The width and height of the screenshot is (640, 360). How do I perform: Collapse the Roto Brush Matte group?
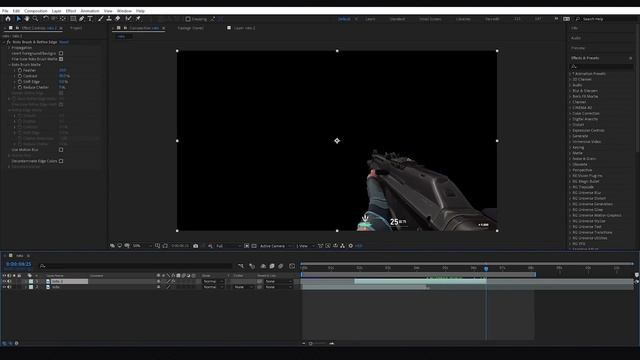coord(9,64)
